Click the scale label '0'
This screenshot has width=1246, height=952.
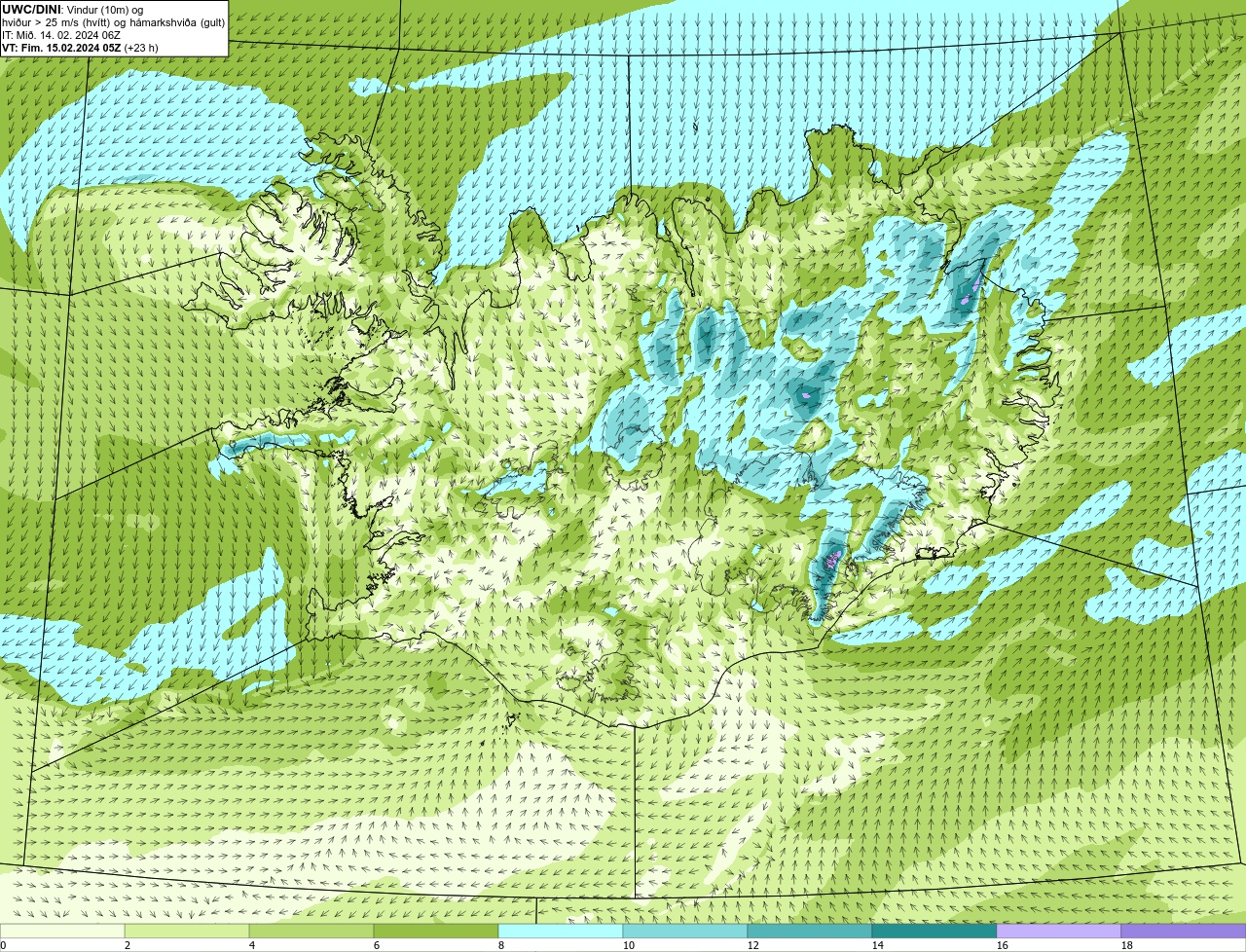coord(3,945)
